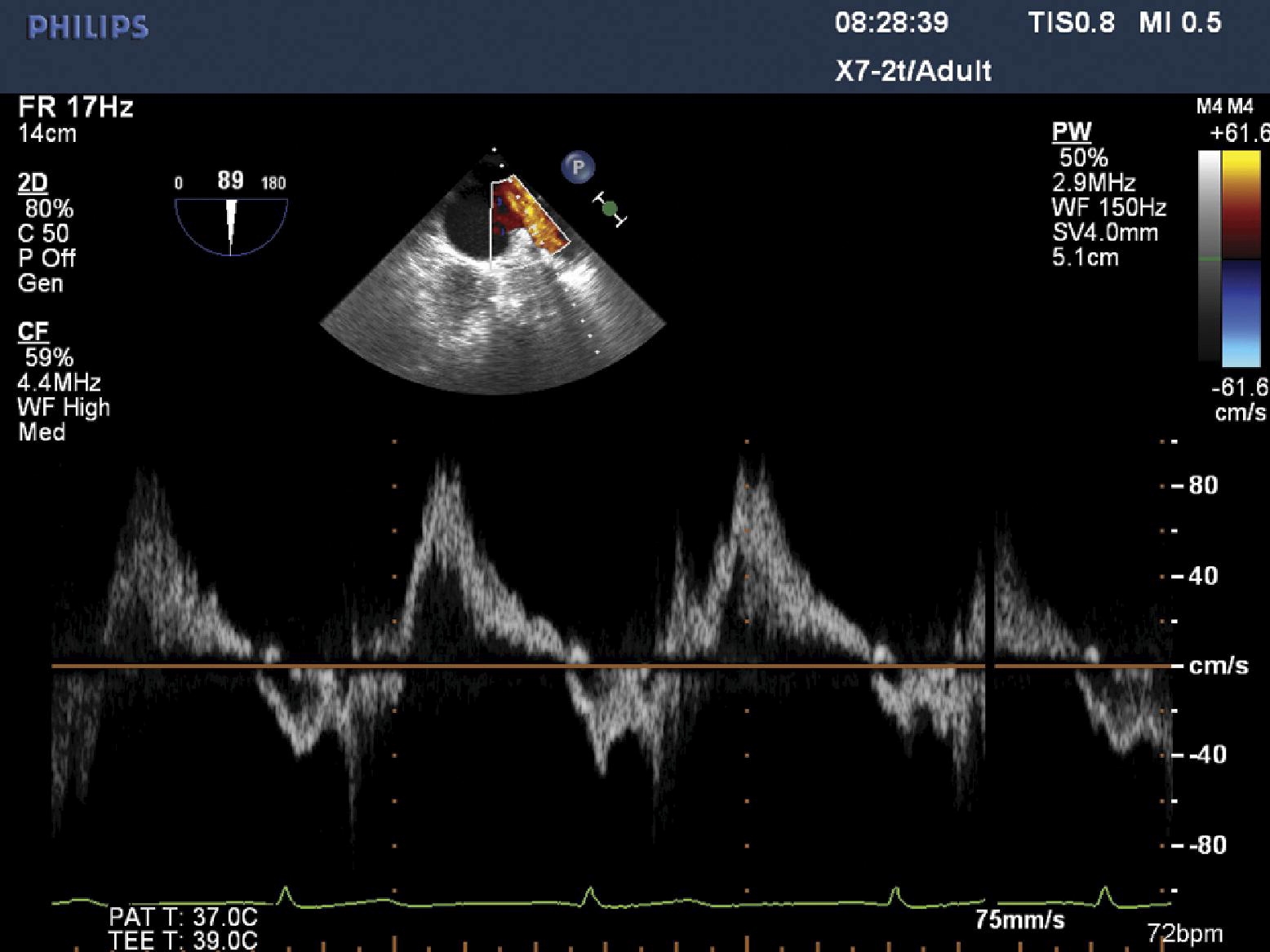Toggle WF High wall filter setting
The image size is (1270, 952).
(x=63, y=407)
